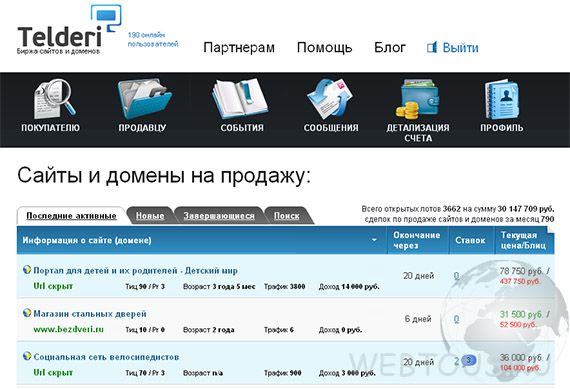Click the Информация о сайте (домене) header
The height and width of the screenshot is (389, 570).
(x=87, y=240)
